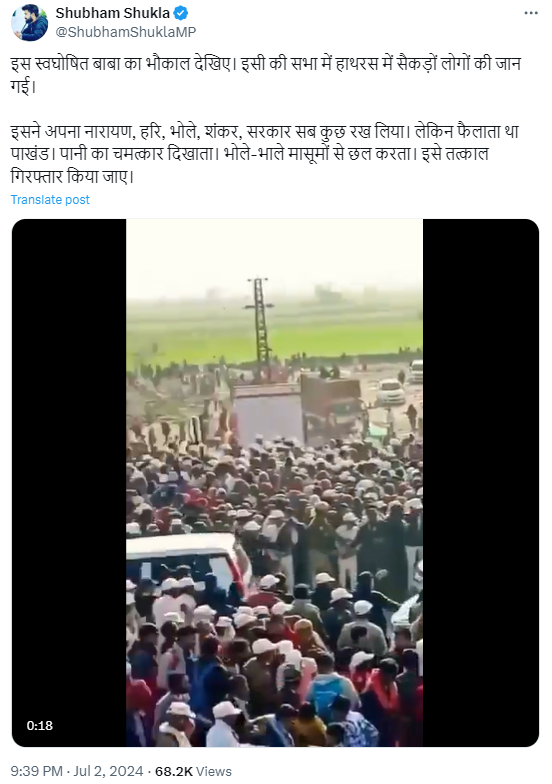Click the left black letterbox of the video
This screenshot has width=552, height=784.
[x=69, y=482]
